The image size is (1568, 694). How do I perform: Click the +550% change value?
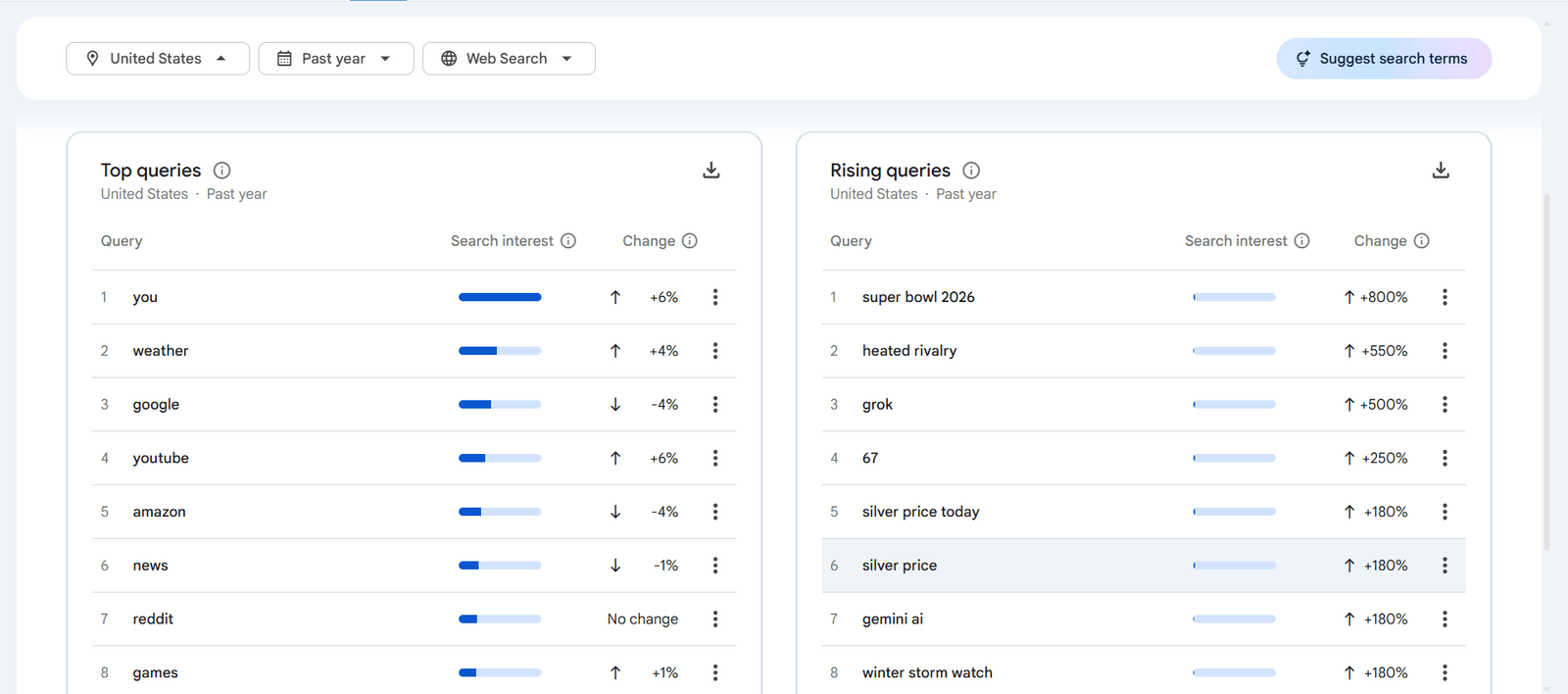[1384, 351]
